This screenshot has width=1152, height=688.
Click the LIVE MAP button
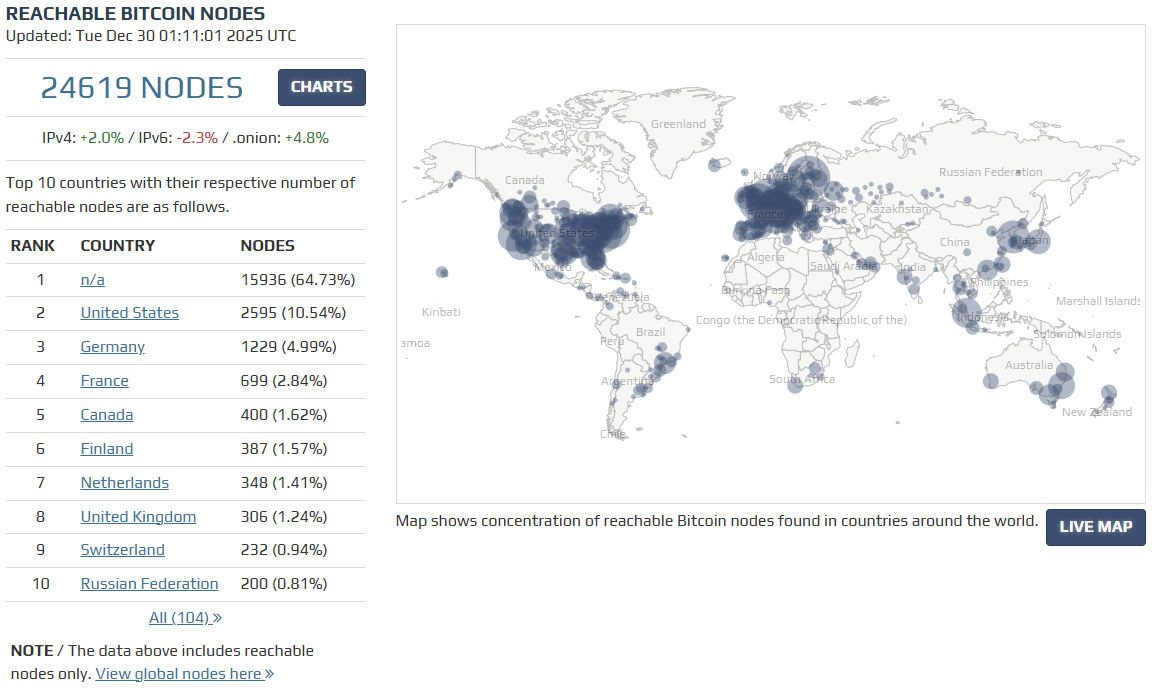(x=1095, y=527)
